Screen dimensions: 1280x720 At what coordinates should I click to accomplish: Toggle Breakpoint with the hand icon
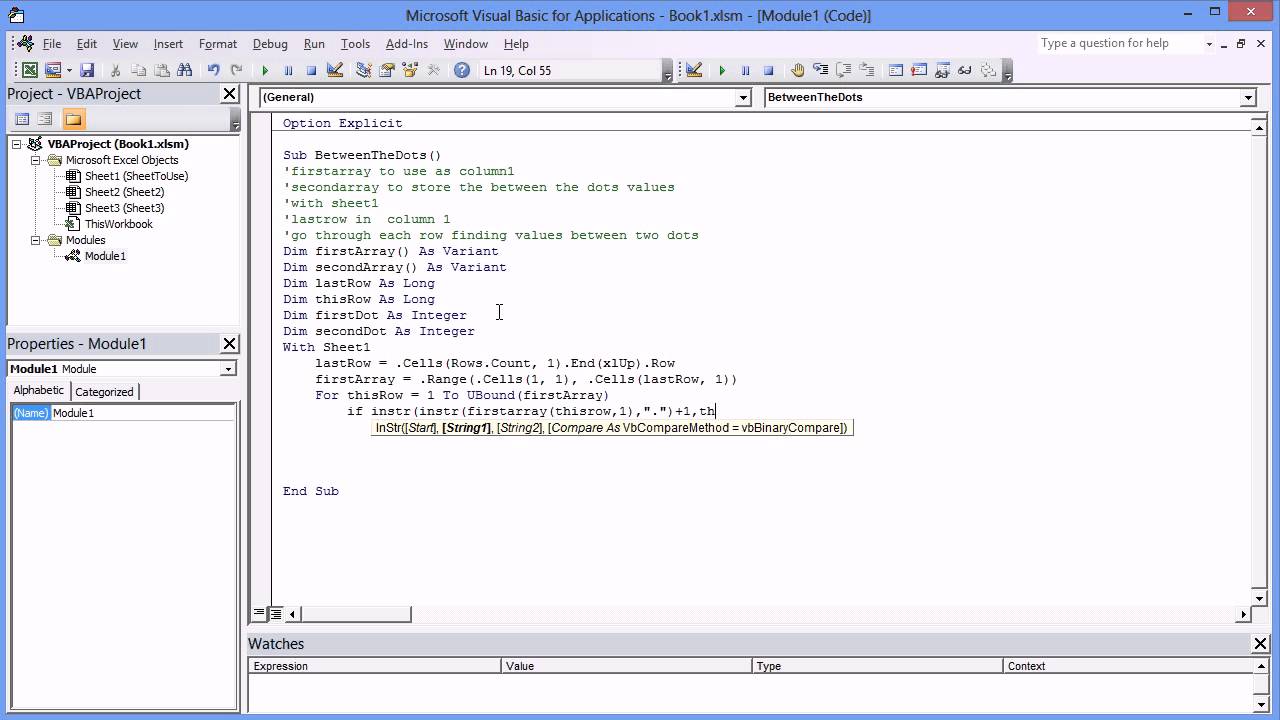[x=798, y=70]
